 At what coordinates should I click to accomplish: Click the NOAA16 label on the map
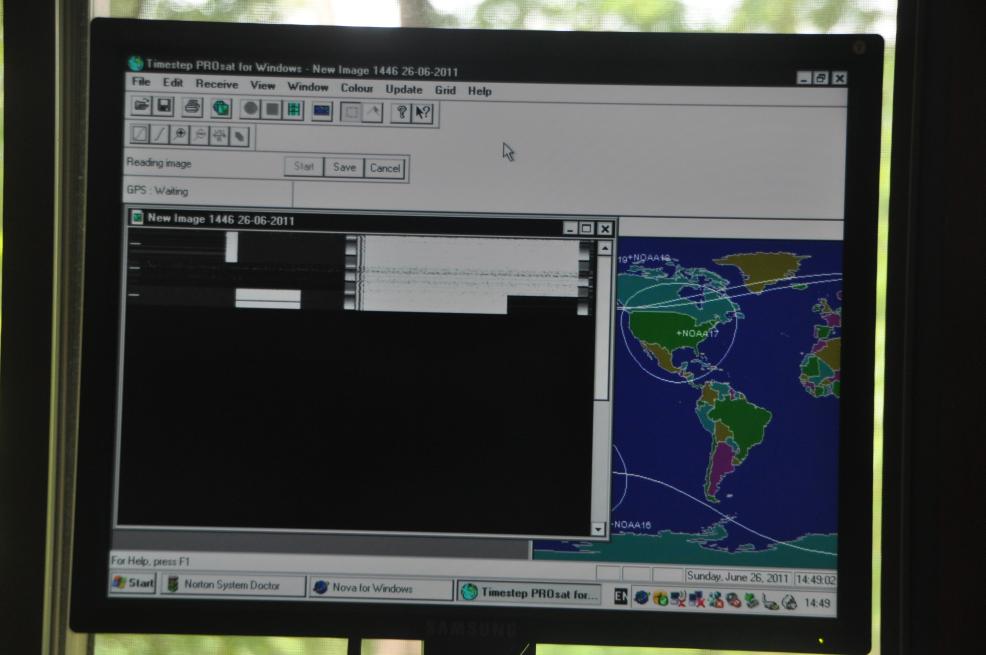(632, 524)
